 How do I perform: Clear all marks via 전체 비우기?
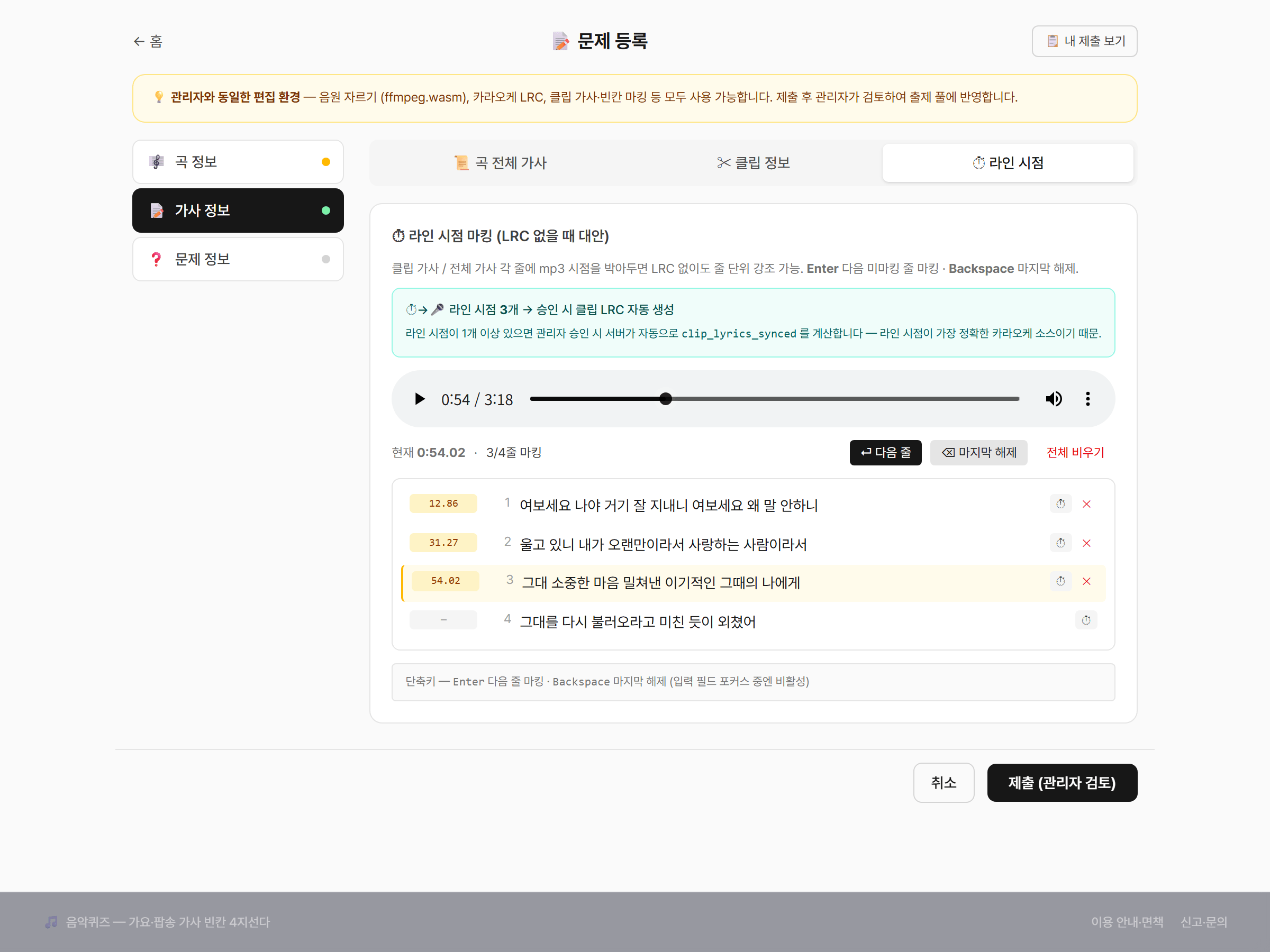(x=1075, y=453)
